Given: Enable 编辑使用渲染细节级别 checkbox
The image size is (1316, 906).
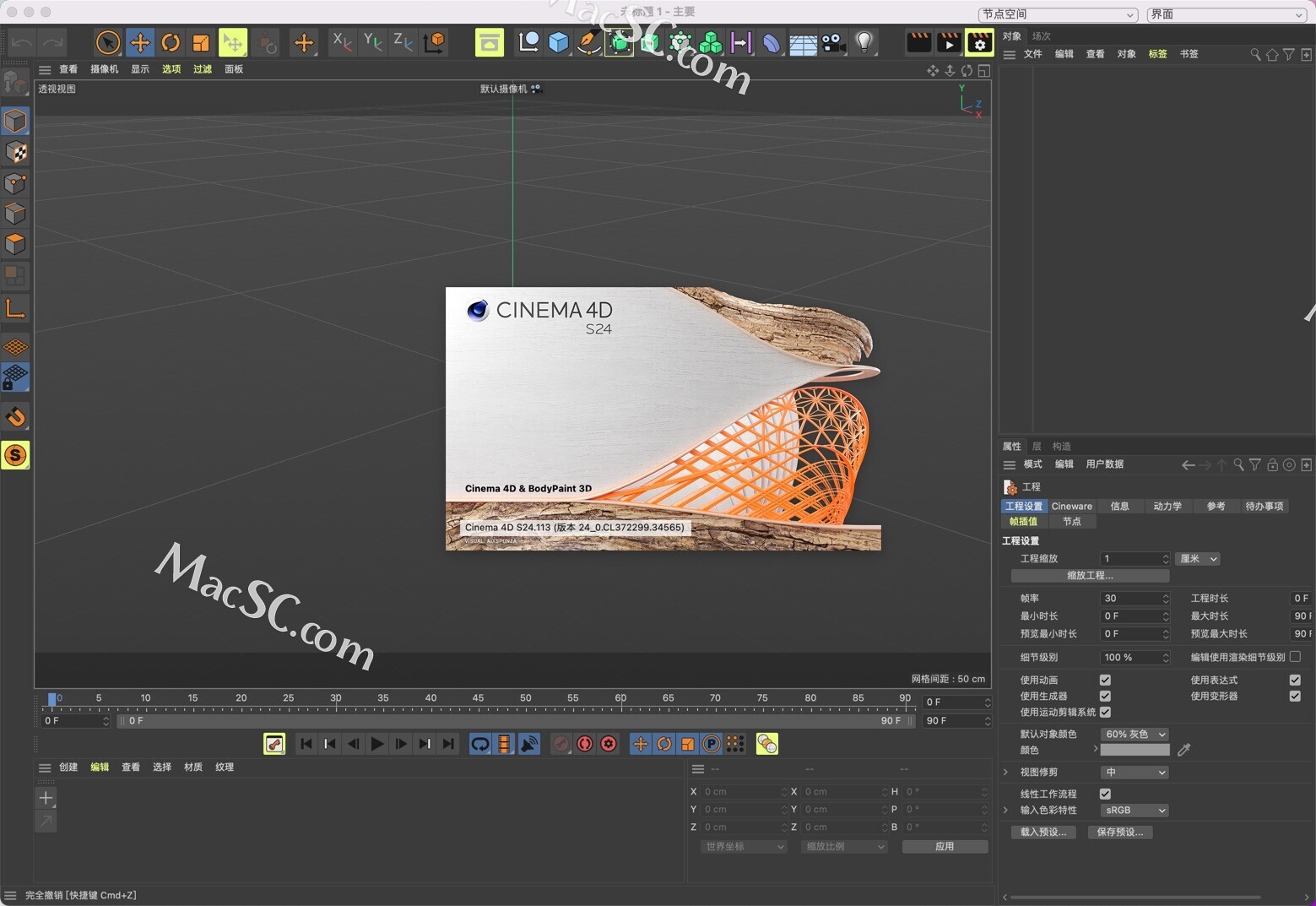Looking at the screenshot, I should (1295, 656).
